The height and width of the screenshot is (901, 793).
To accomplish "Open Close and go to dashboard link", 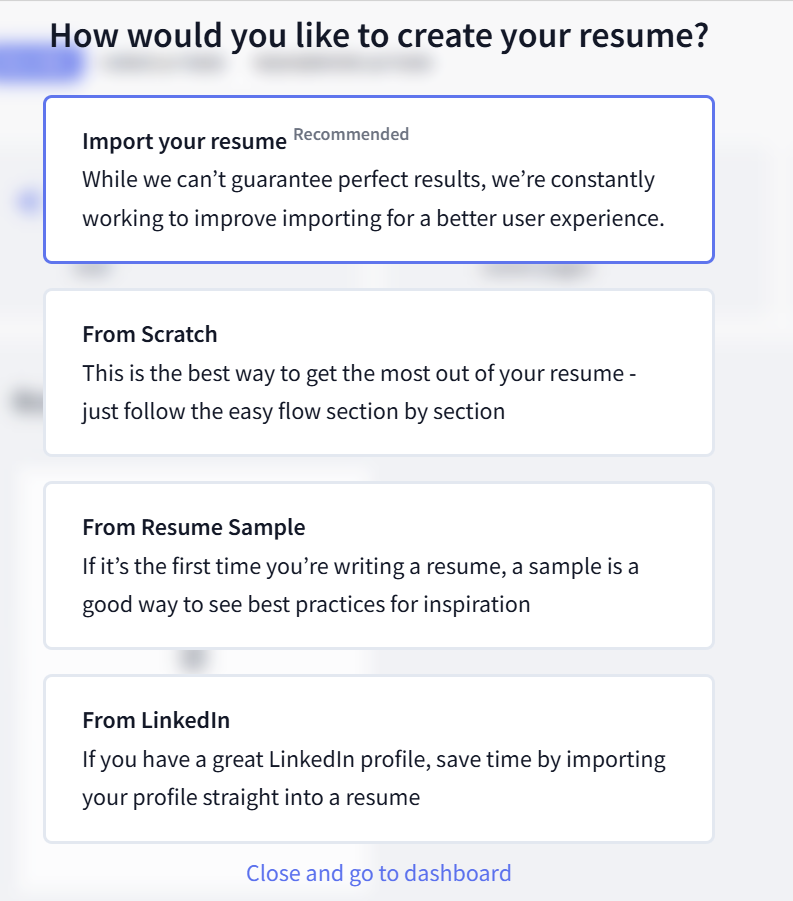I will pos(378,873).
